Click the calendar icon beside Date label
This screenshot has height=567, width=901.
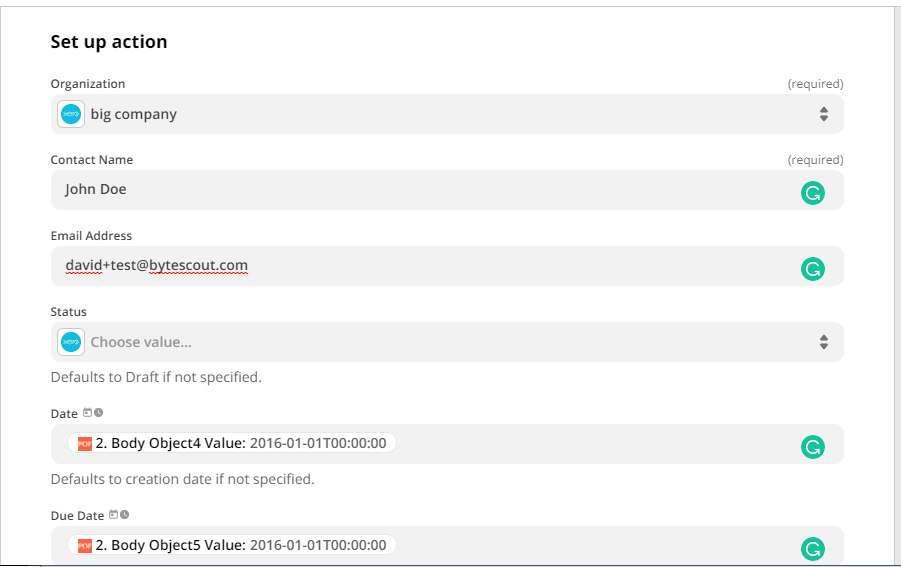tap(88, 413)
